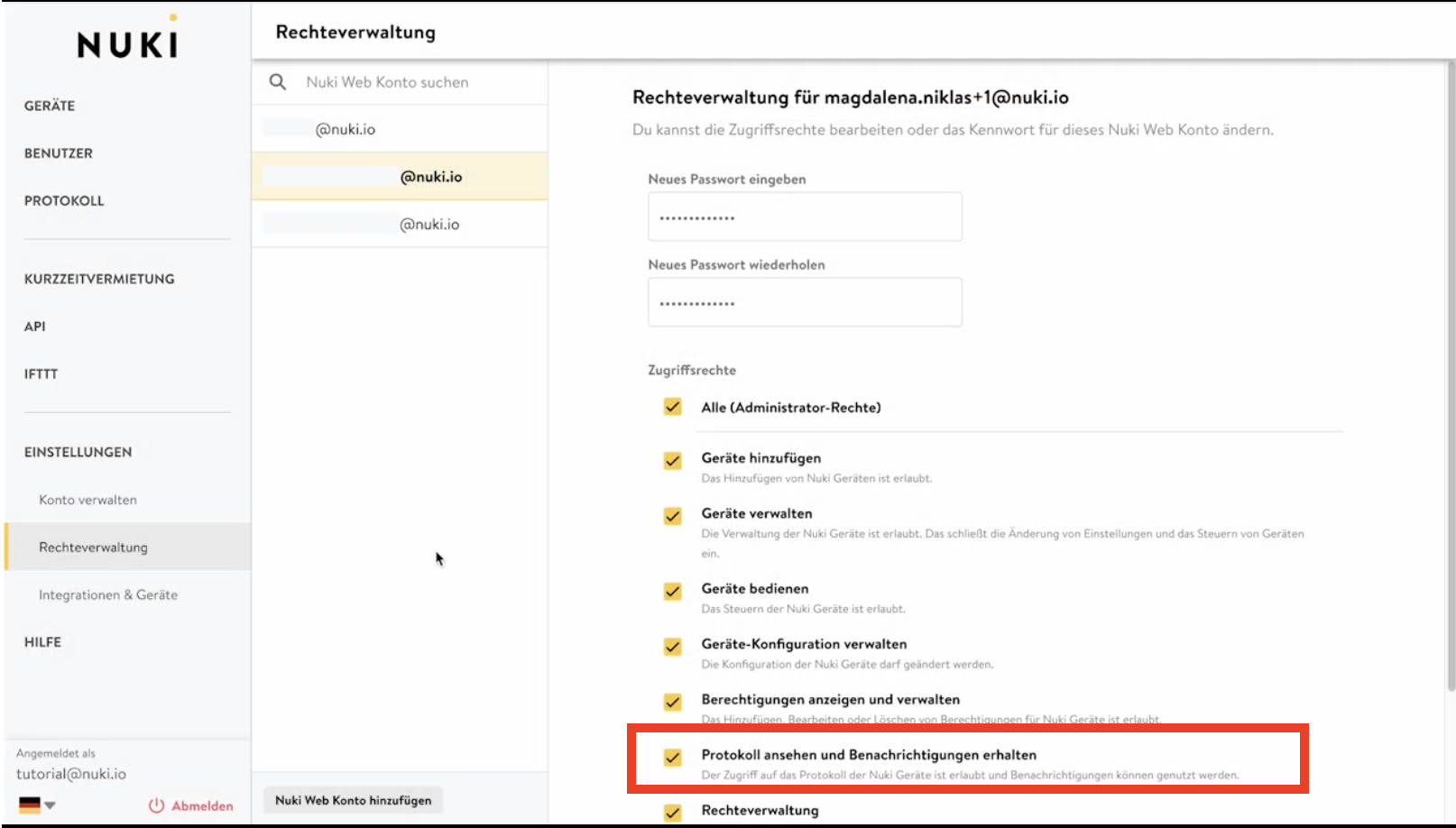1456x828 pixels.
Task: Click the Nuki logo
Action: (127, 43)
